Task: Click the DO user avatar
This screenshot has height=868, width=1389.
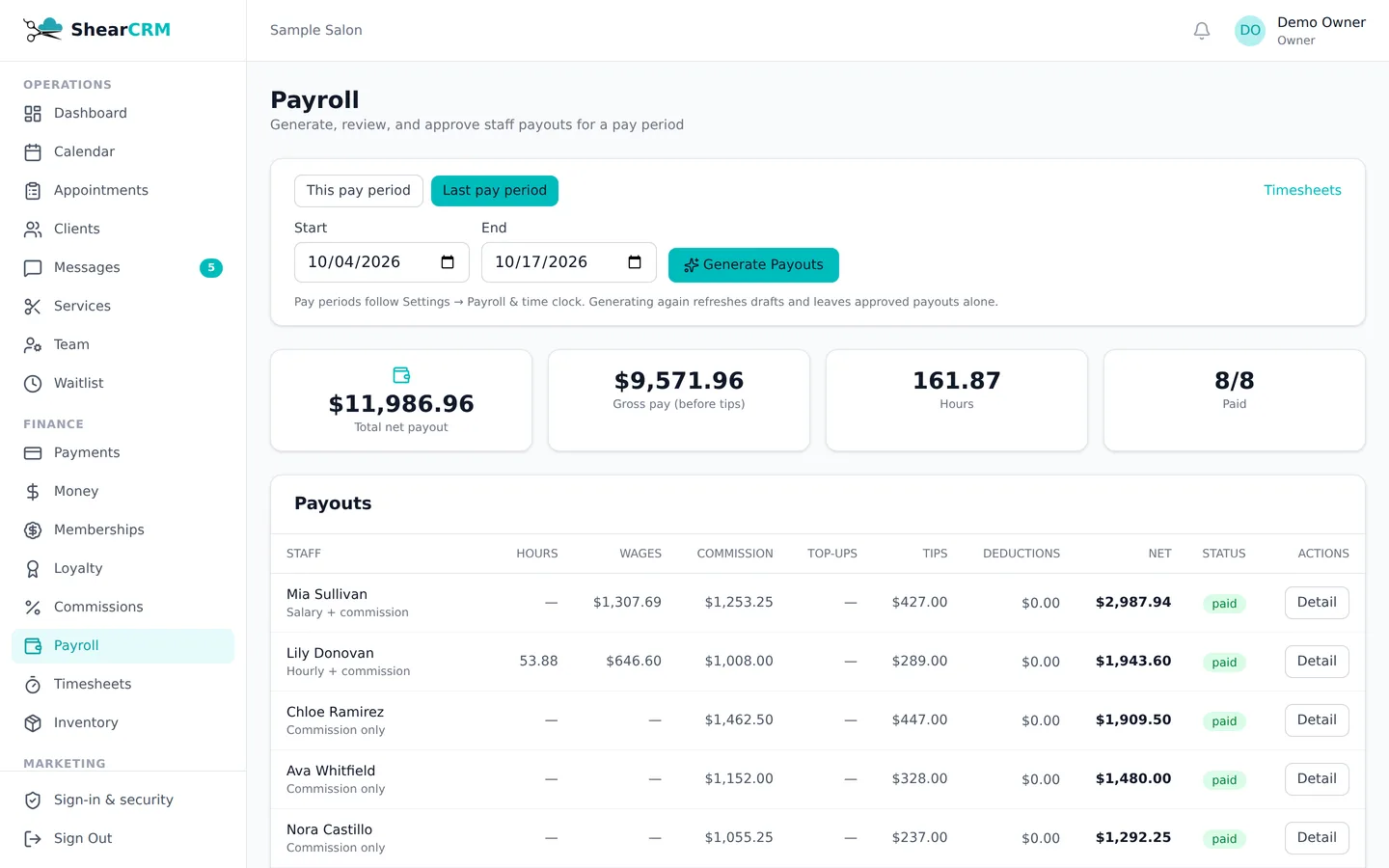Action: [1250, 31]
